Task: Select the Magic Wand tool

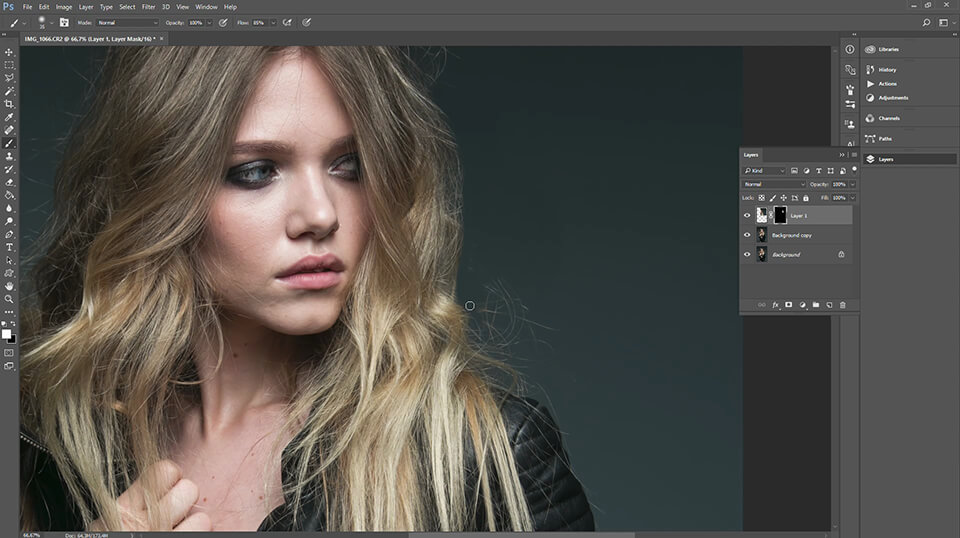Action: (x=9, y=91)
